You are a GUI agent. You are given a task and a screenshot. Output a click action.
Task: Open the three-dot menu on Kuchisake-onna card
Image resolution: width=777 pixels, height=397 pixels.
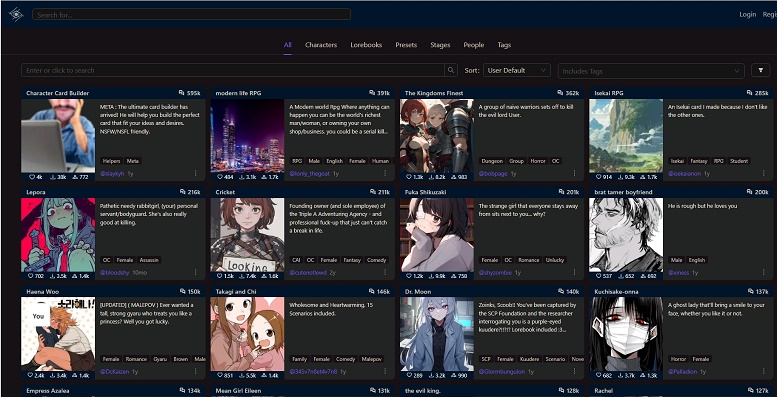click(764, 371)
